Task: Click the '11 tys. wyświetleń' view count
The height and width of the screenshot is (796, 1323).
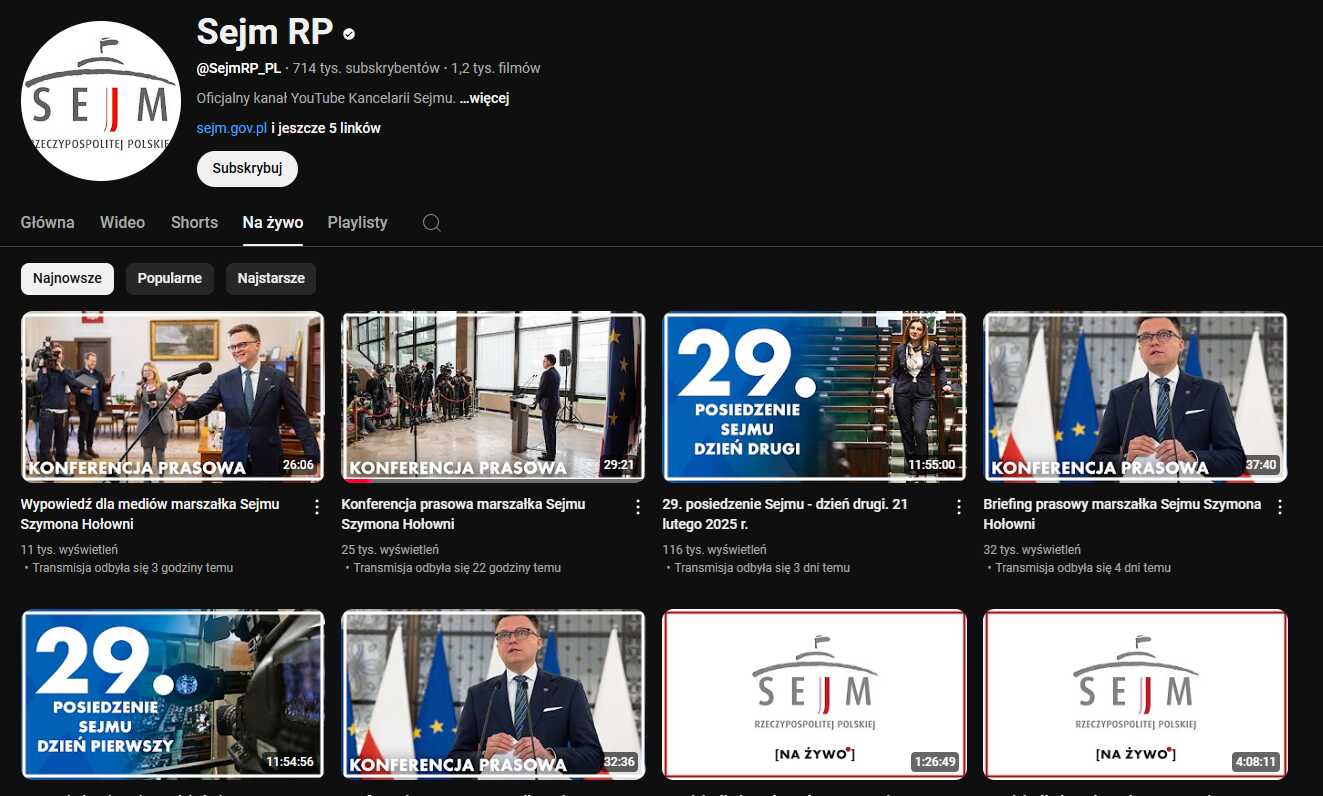Action: point(69,549)
